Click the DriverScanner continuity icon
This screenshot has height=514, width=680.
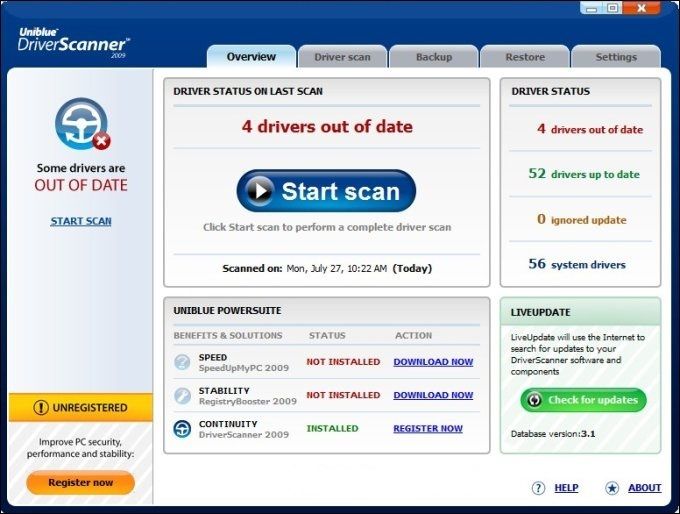point(182,429)
